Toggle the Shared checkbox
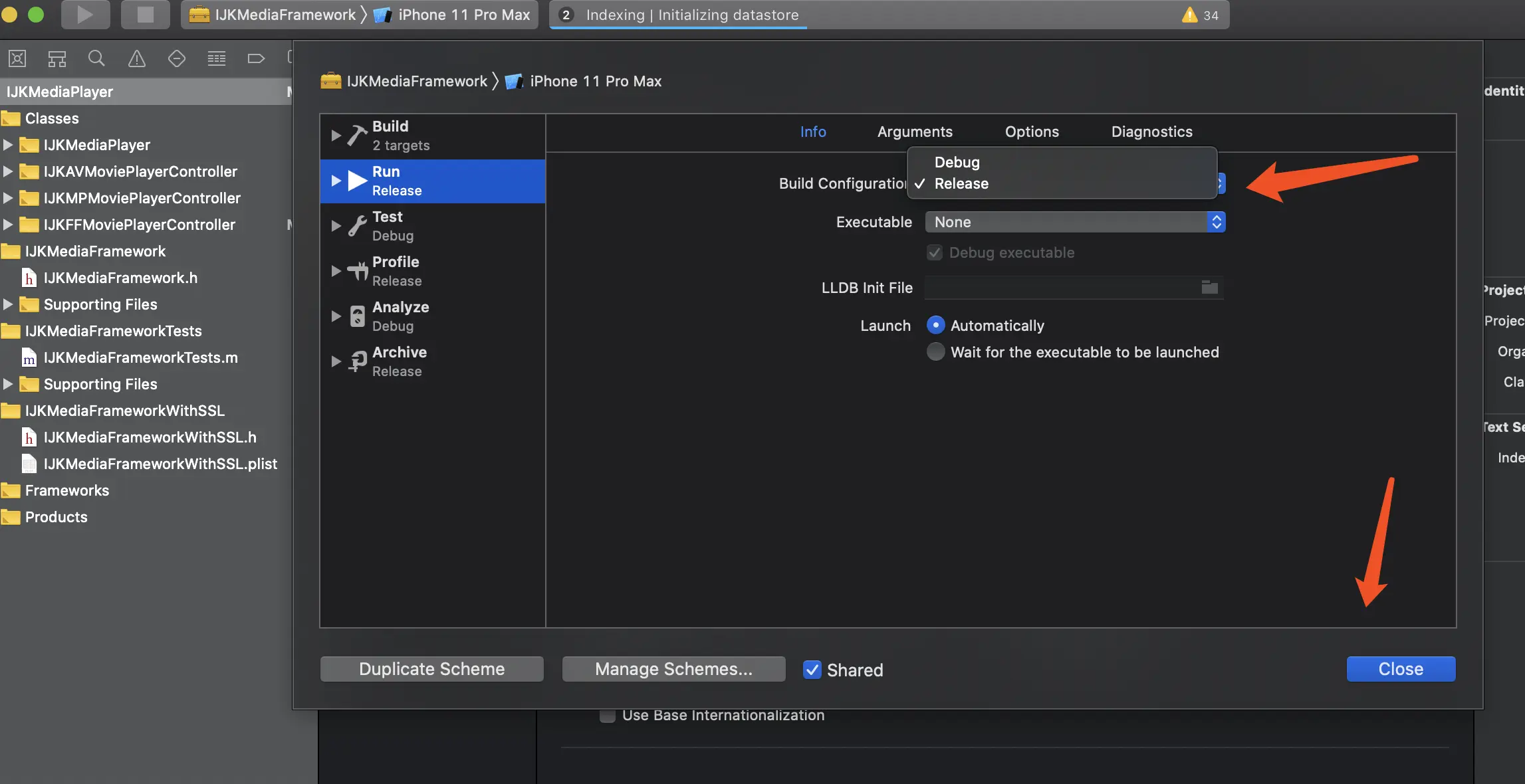Viewport: 1525px width, 784px height. click(x=812, y=670)
